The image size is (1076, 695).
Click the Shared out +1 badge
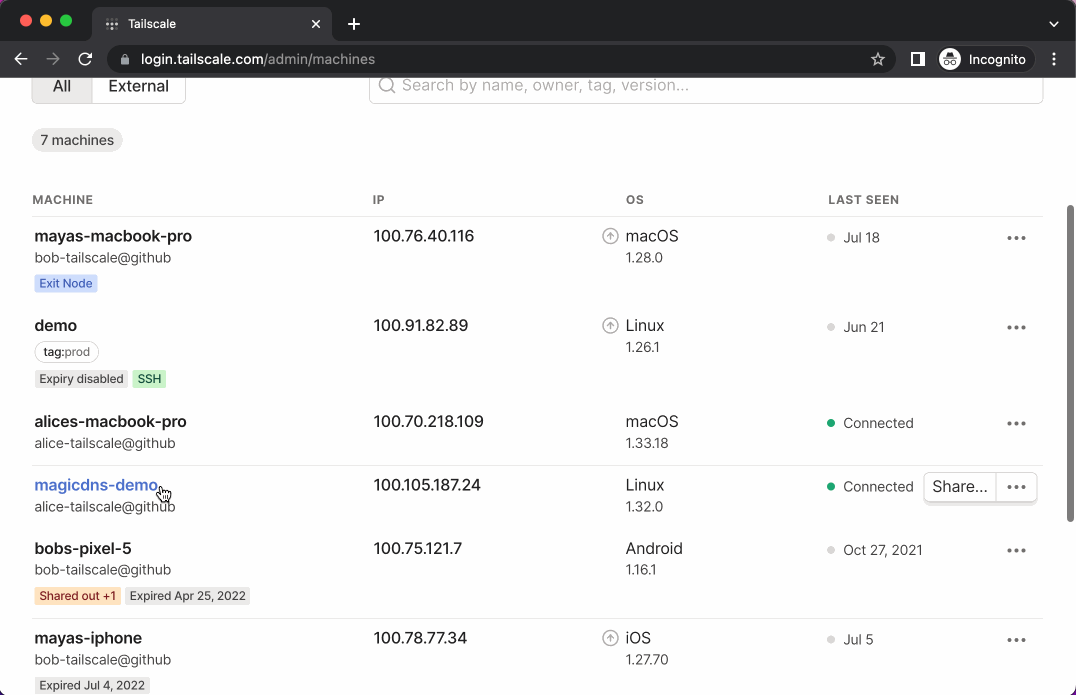78,596
